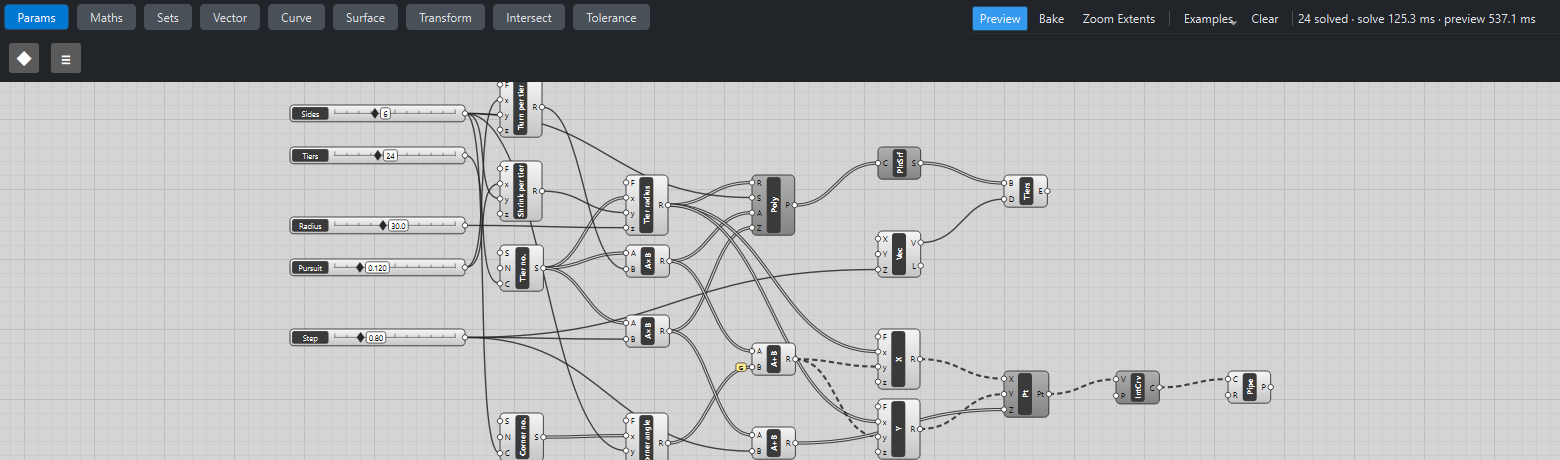The height and width of the screenshot is (460, 1560).
Task: Click the Tiers slider handle
Action: click(378, 155)
